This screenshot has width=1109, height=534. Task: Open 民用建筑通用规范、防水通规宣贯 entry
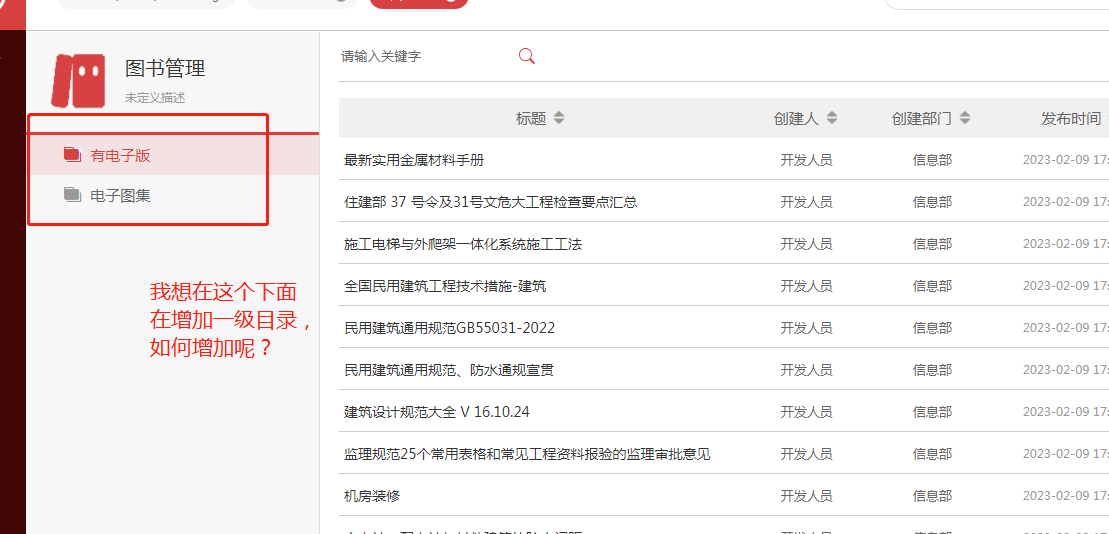click(448, 370)
